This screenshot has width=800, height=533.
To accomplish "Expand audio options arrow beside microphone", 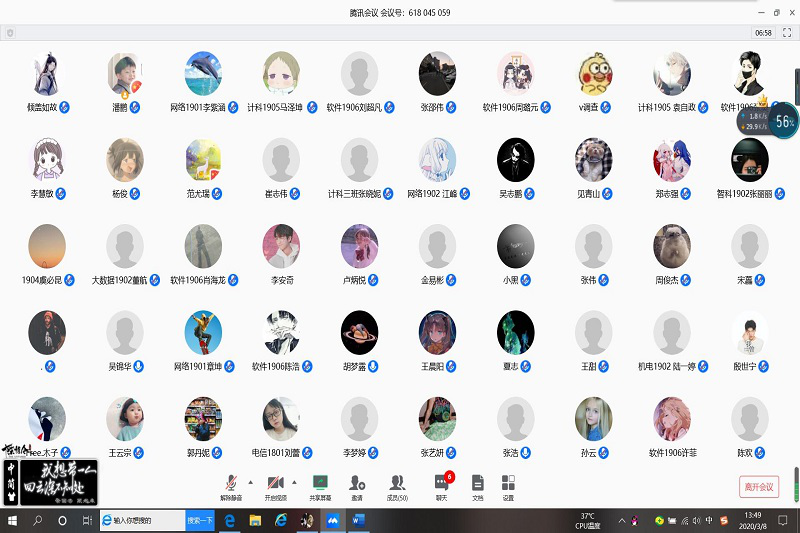I will tap(250, 481).
